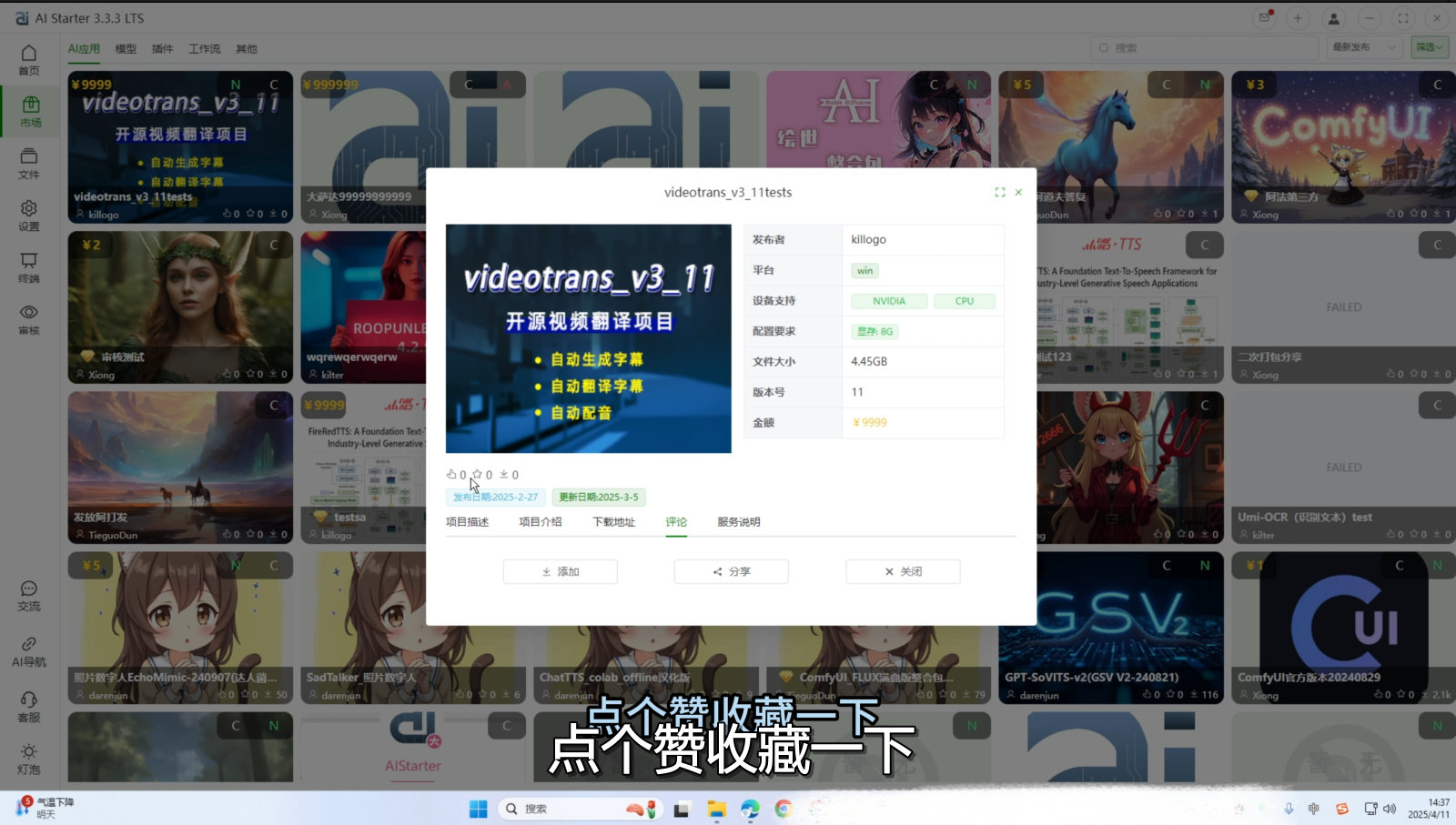Image resolution: width=1456 pixels, height=825 pixels.
Task: Click the win platform tag
Action: 864,270
